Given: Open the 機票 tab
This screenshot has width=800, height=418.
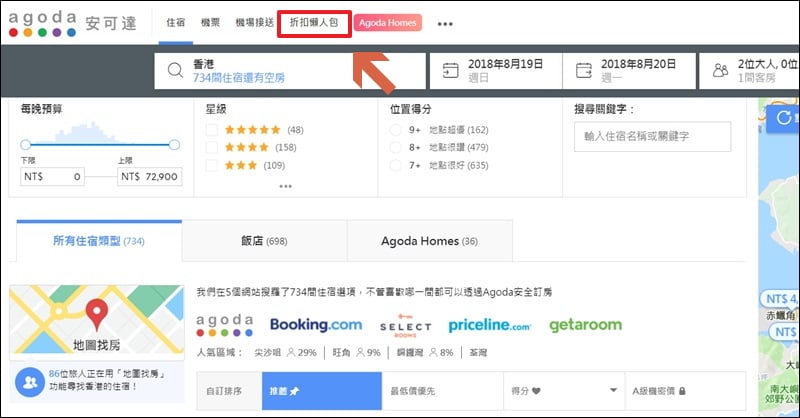Looking at the screenshot, I should point(210,23).
